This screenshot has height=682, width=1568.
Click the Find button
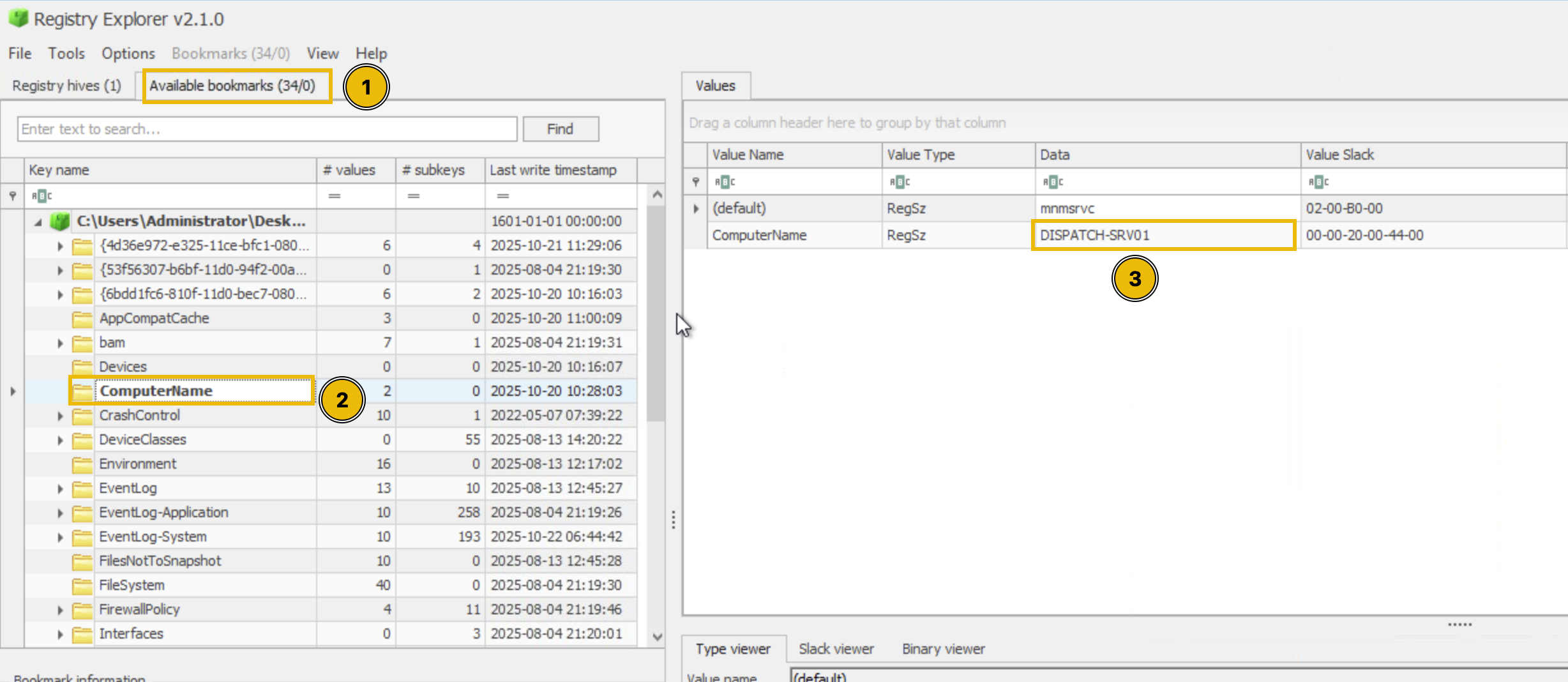pos(560,128)
